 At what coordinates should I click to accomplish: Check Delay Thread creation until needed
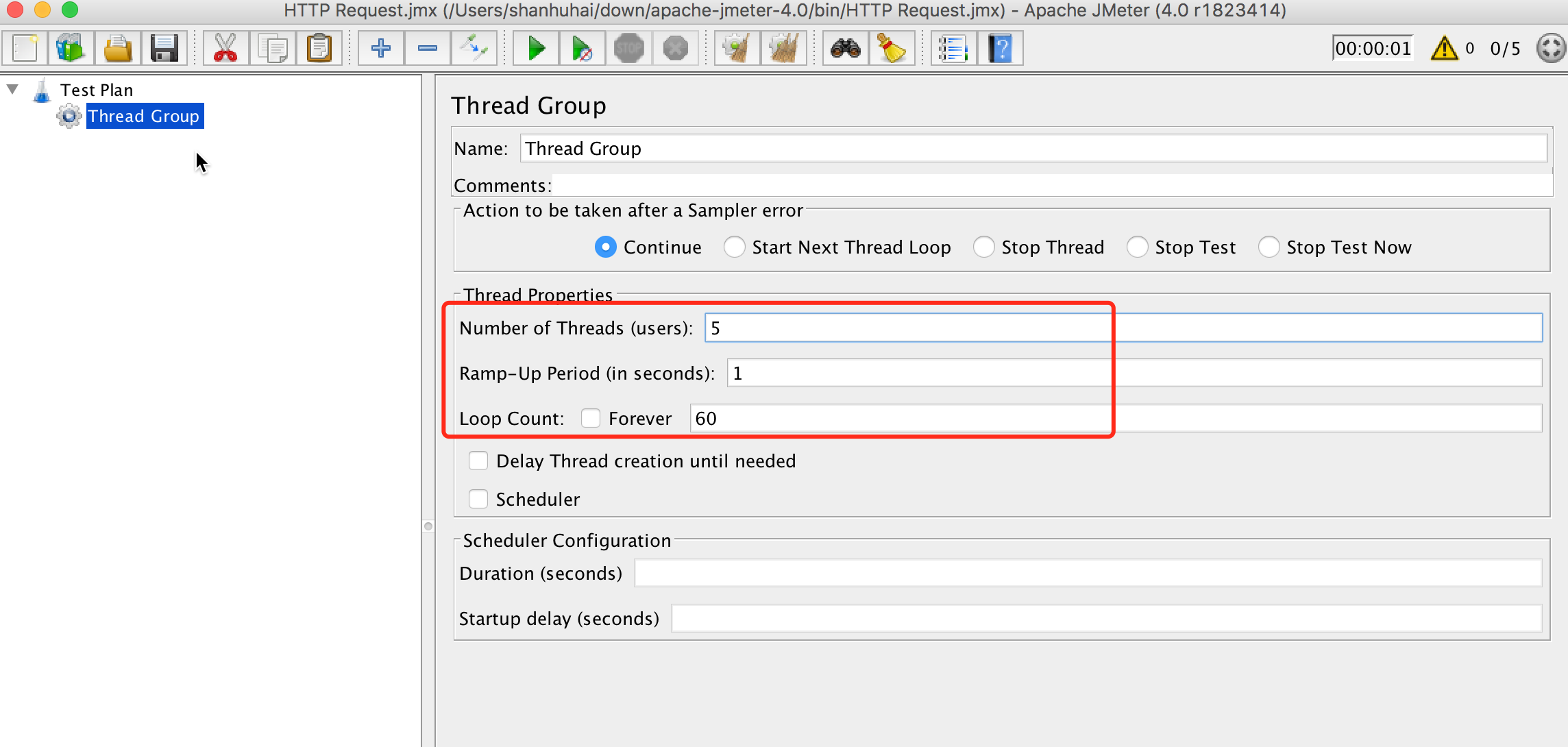pyautogui.click(x=478, y=461)
